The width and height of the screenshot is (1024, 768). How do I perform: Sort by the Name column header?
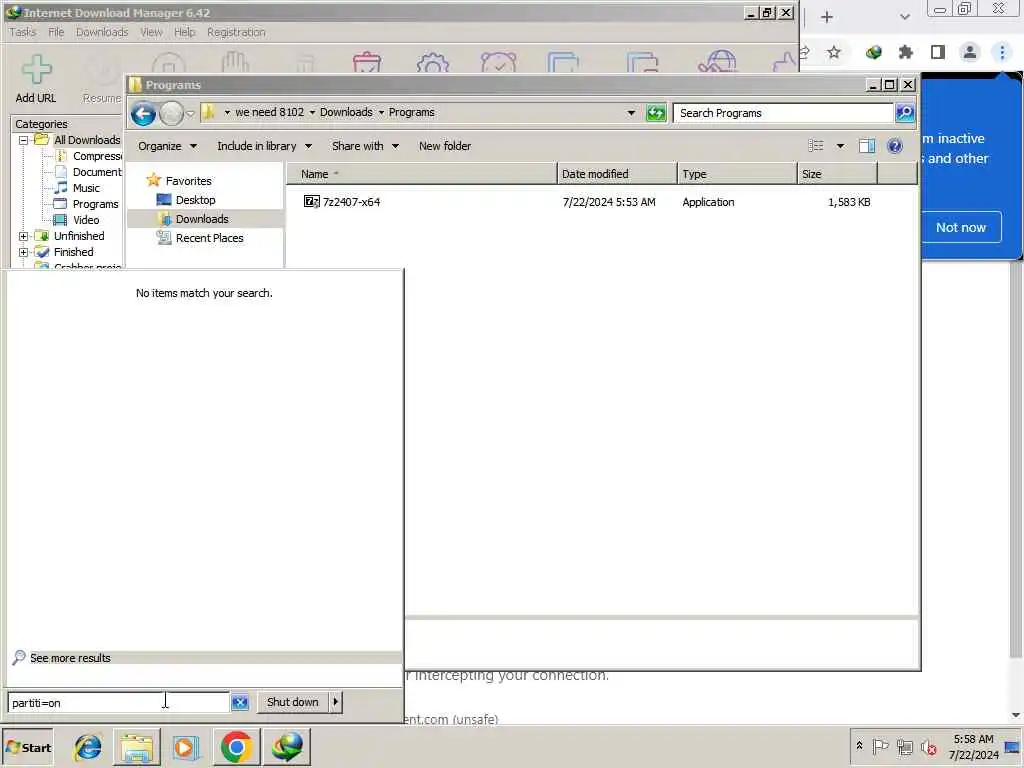pos(422,174)
